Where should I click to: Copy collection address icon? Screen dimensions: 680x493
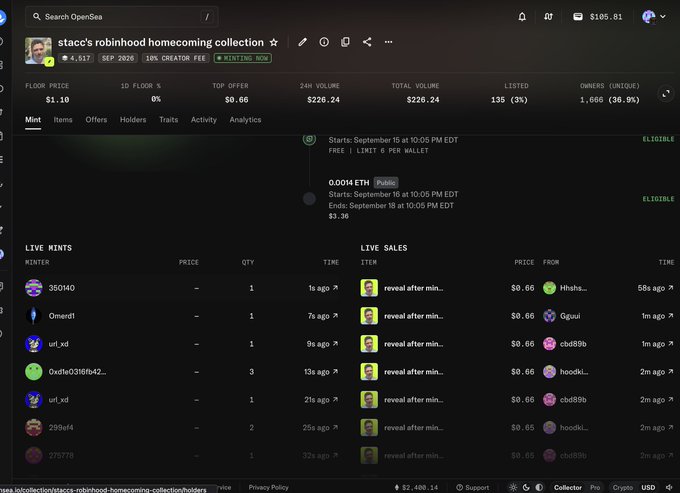345,42
